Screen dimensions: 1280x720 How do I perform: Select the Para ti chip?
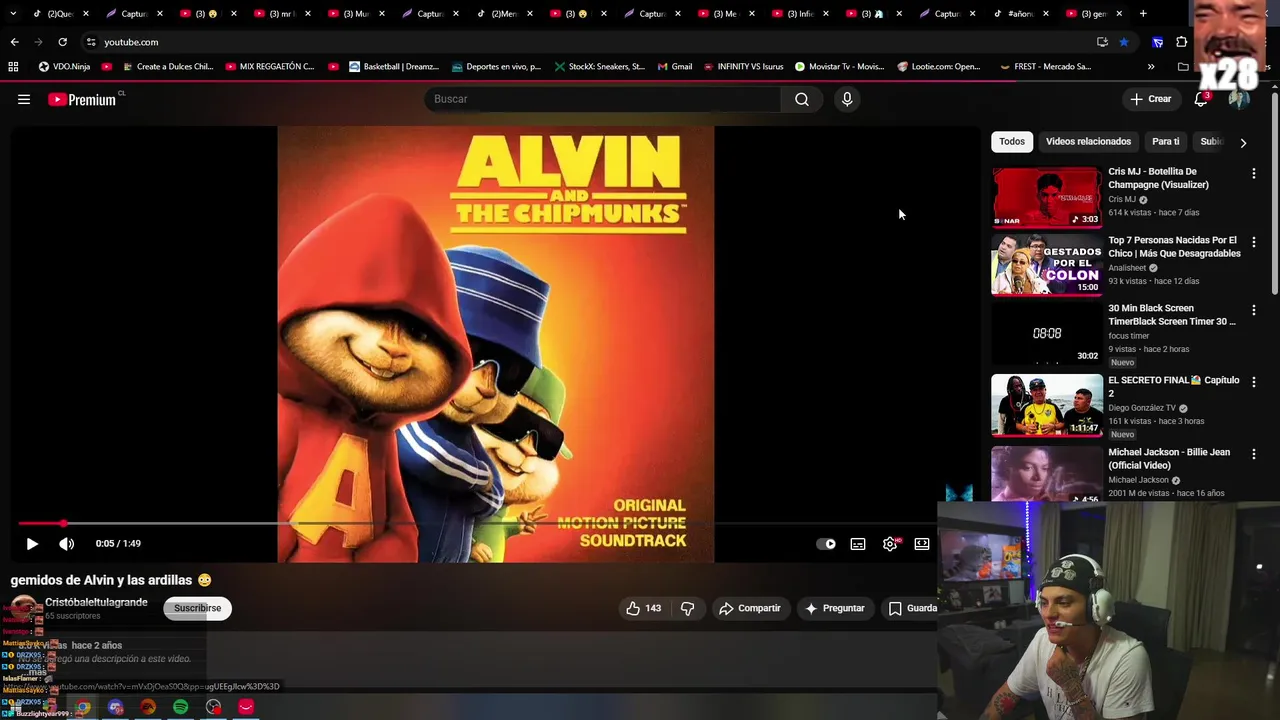pos(1166,141)
